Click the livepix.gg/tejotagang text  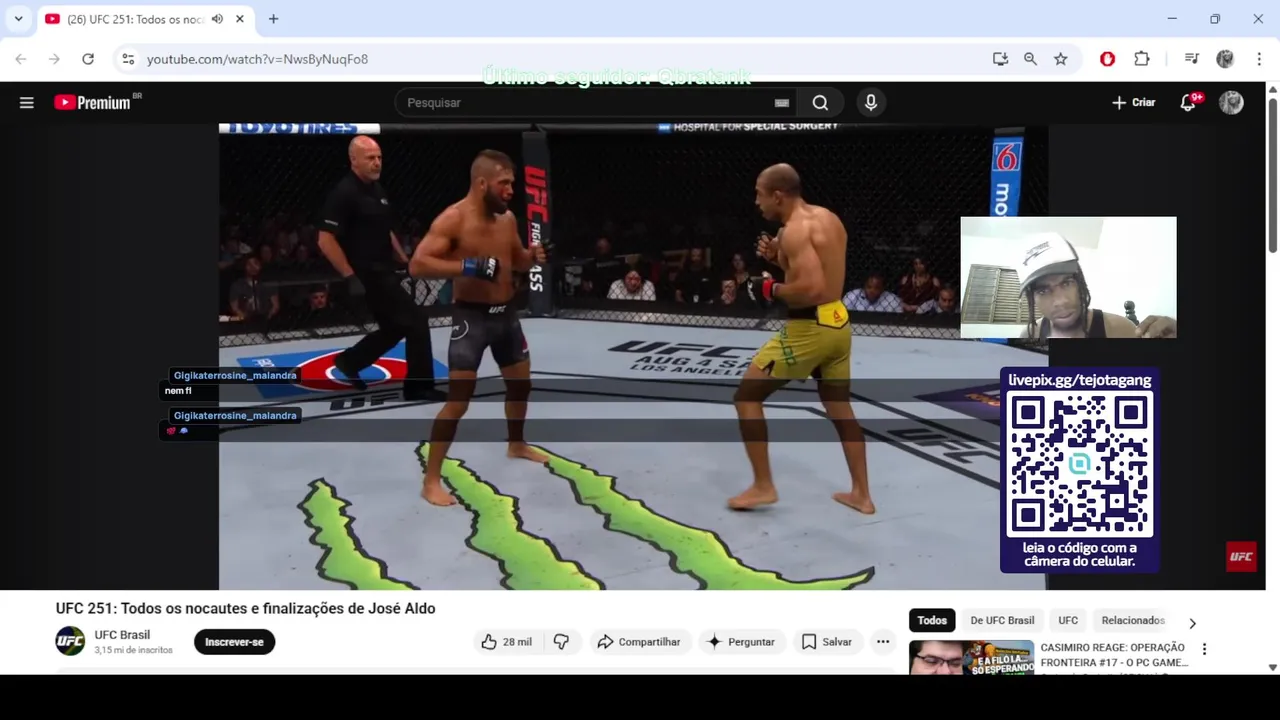click(x=1080, y=380)
